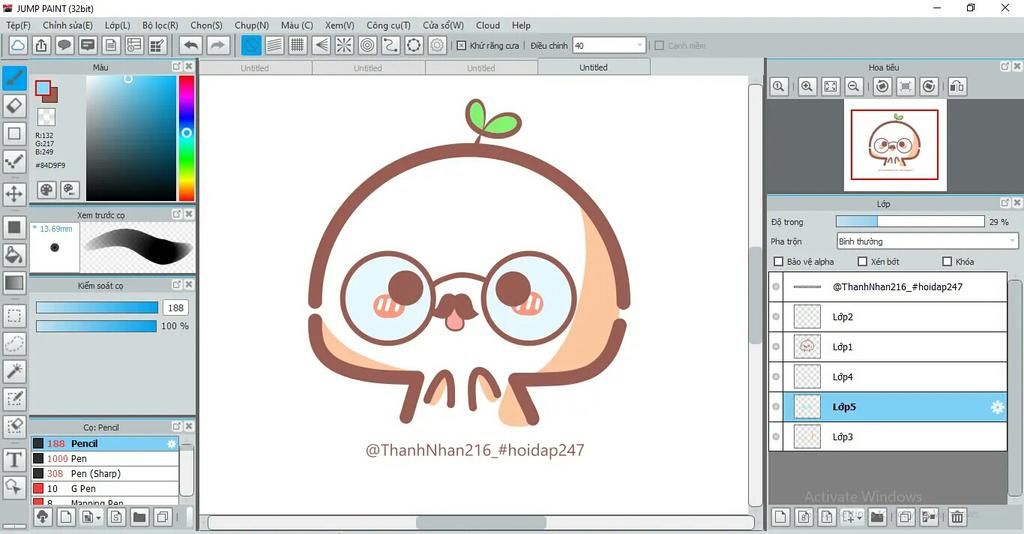This screenshot has height=534, width=1024.
Task: Toggle visibility of Lớp2 layer
Action: coord(776,317)
